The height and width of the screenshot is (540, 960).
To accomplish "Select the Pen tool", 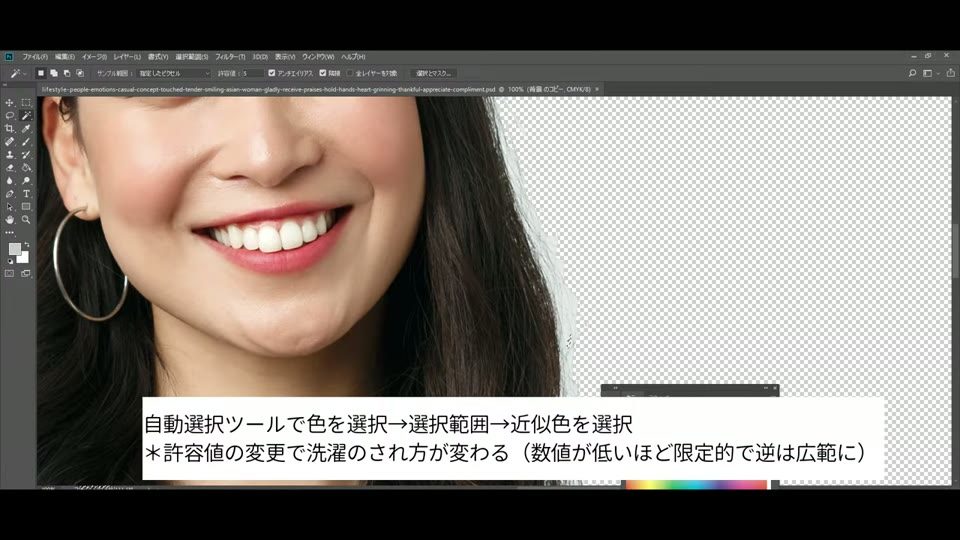I will tap(9, 193).
